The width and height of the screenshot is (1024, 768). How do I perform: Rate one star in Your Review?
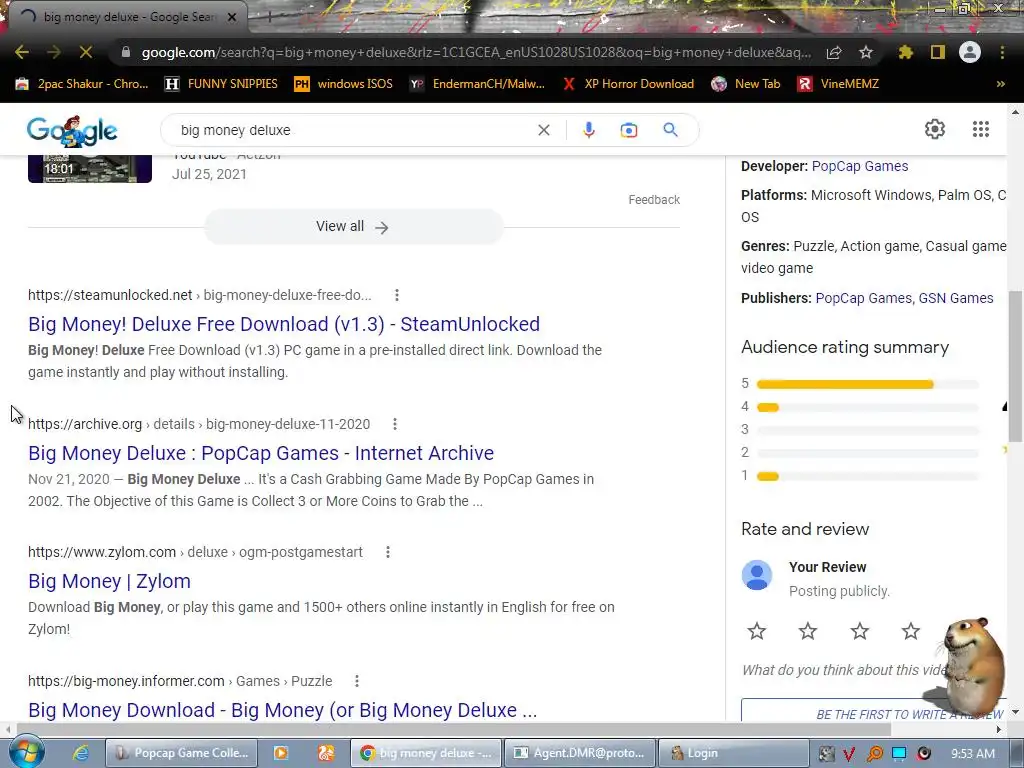click(757, 631)
